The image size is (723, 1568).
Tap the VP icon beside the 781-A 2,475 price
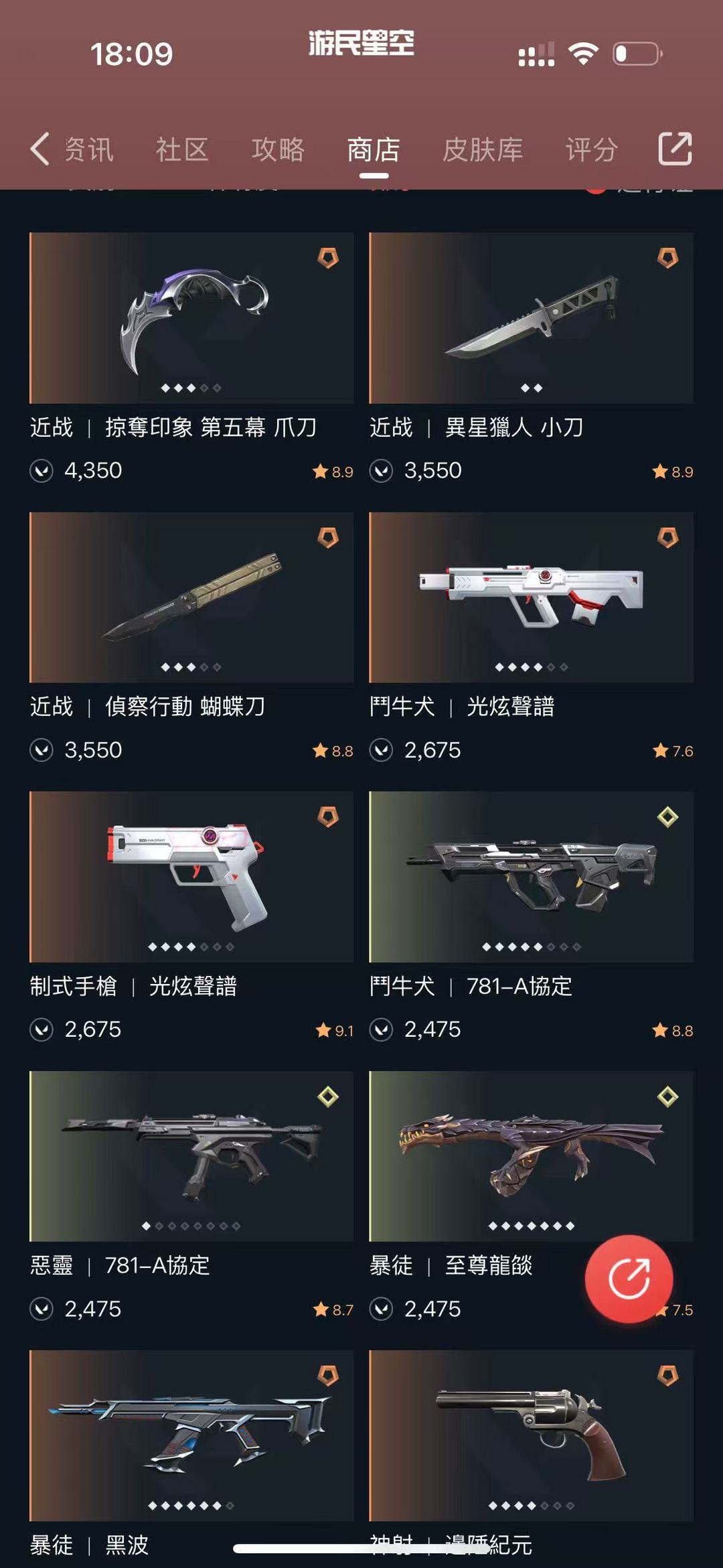click(381, 1029)
